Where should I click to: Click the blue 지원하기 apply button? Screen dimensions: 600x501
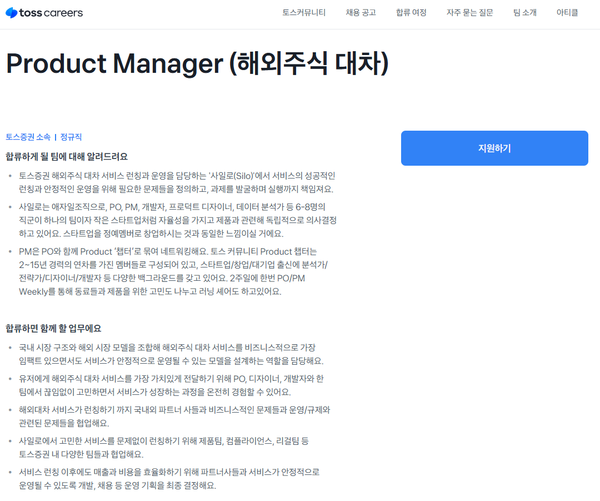pos(494,148)
